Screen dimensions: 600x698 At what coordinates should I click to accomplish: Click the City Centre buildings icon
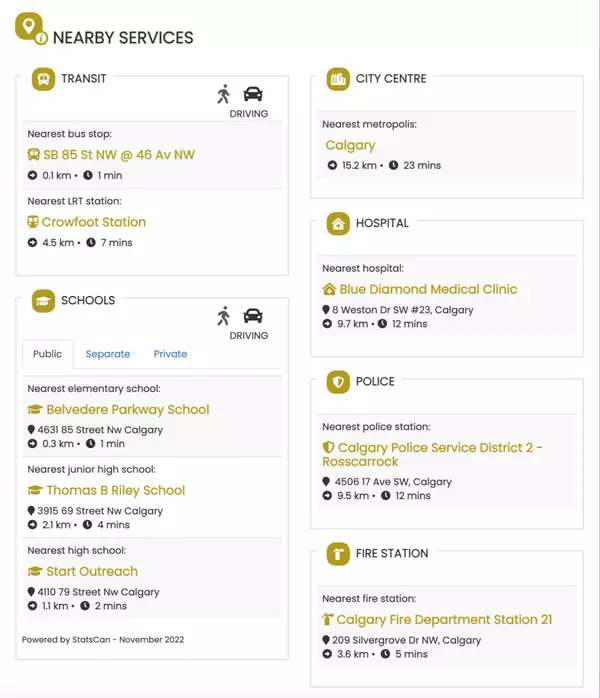[338, 79]
